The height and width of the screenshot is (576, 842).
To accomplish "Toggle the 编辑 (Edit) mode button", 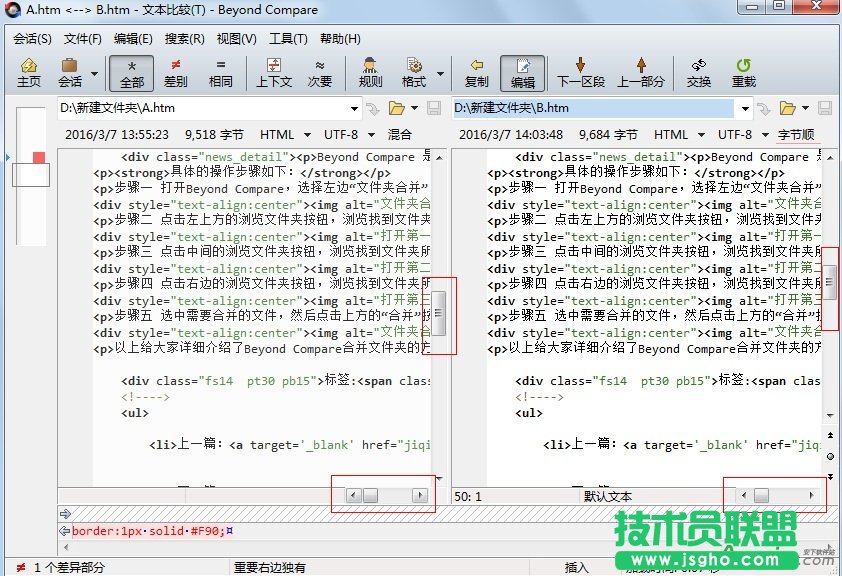I will (x=523, y=72).
